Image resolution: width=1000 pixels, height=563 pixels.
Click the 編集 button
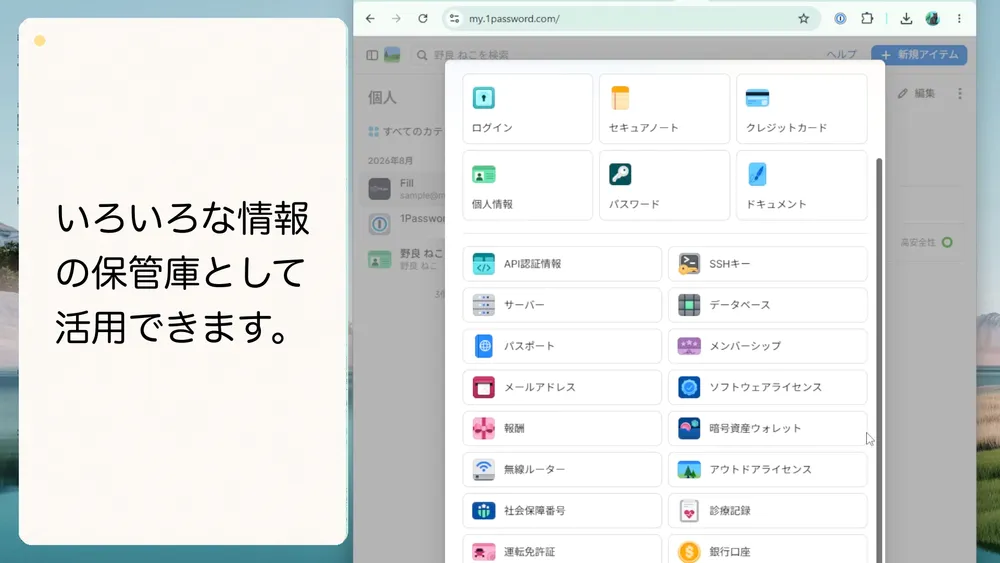[916, 93]
